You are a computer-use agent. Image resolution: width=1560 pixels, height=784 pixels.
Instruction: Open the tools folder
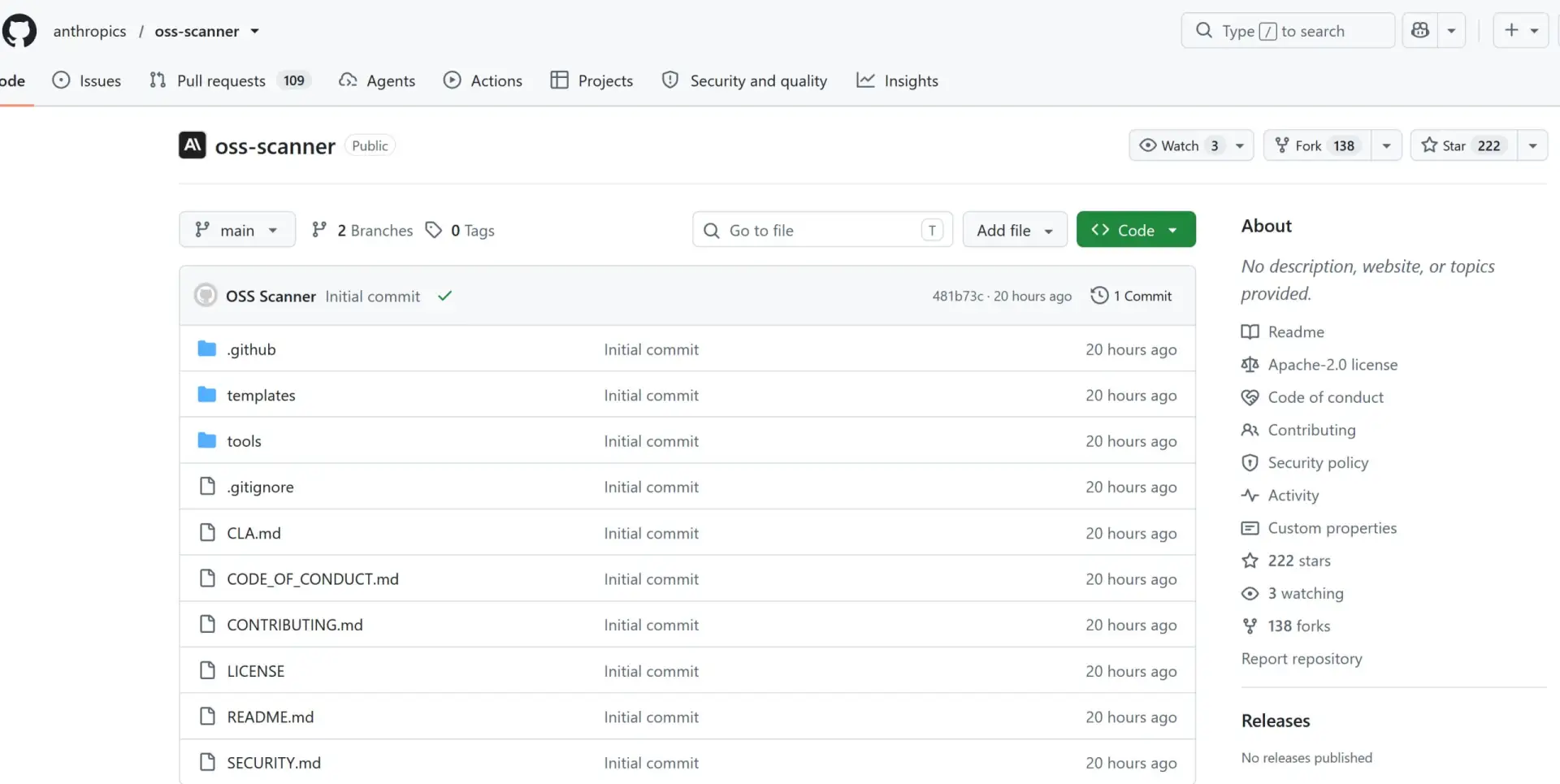click(x=244, y=441)
